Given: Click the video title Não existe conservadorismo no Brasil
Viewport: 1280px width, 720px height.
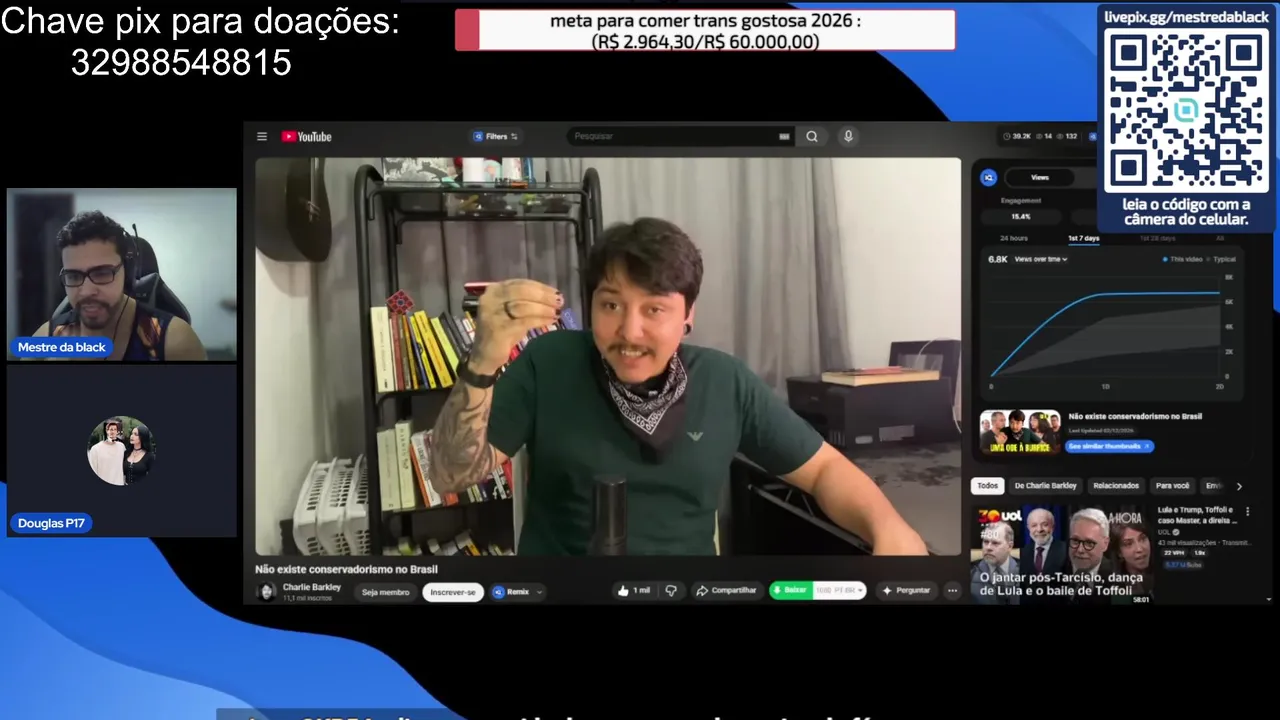Looking at the screenshot, I should click(x=346, y=569).
